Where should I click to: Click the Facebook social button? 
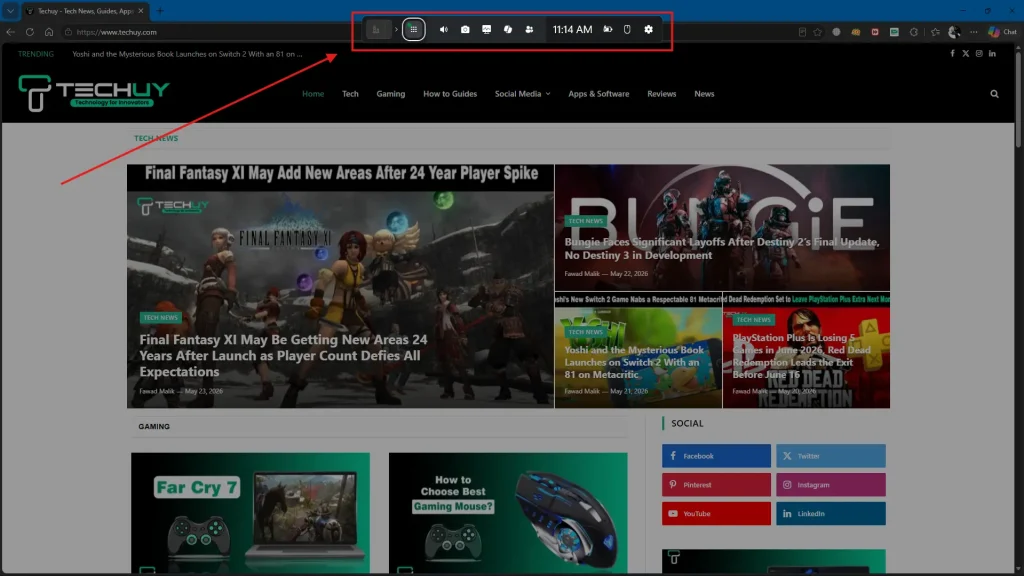pyautogui.click(x=716, y=456)
